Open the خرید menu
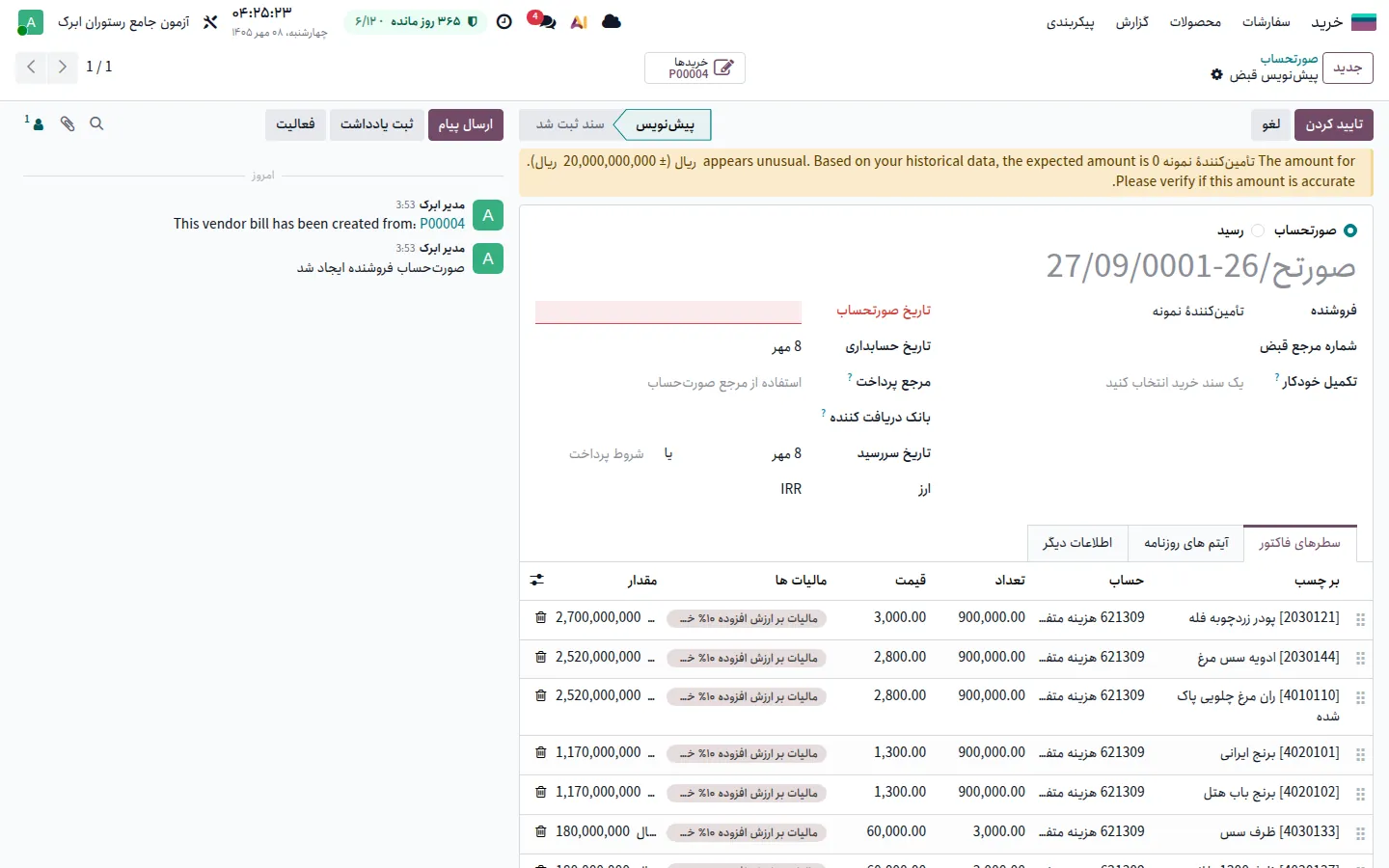Screen dimensions: 1389x868 pos(1326,21)
